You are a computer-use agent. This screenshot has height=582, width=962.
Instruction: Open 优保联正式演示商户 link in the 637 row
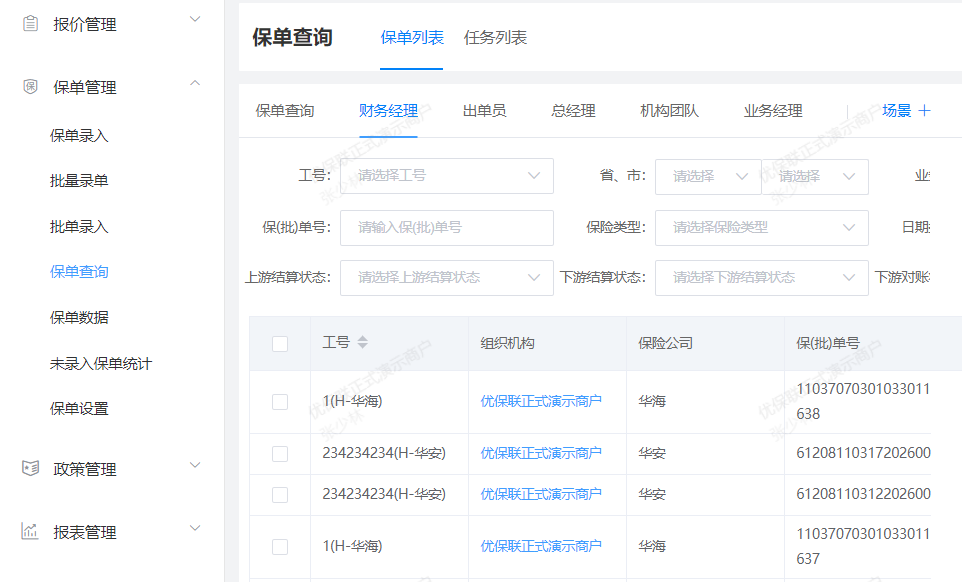541,546
